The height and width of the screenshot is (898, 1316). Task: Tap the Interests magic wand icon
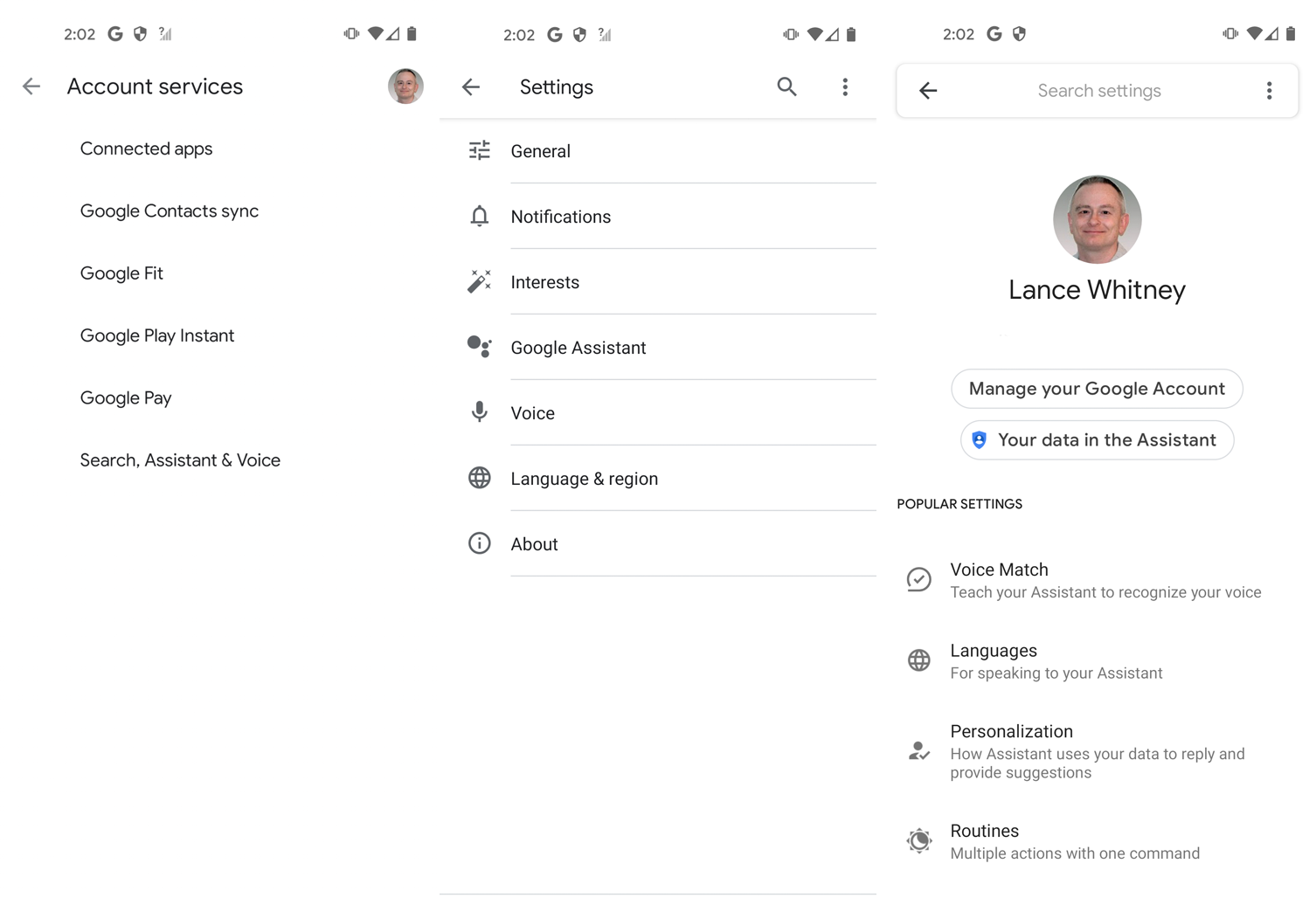[x=479, y=281]
